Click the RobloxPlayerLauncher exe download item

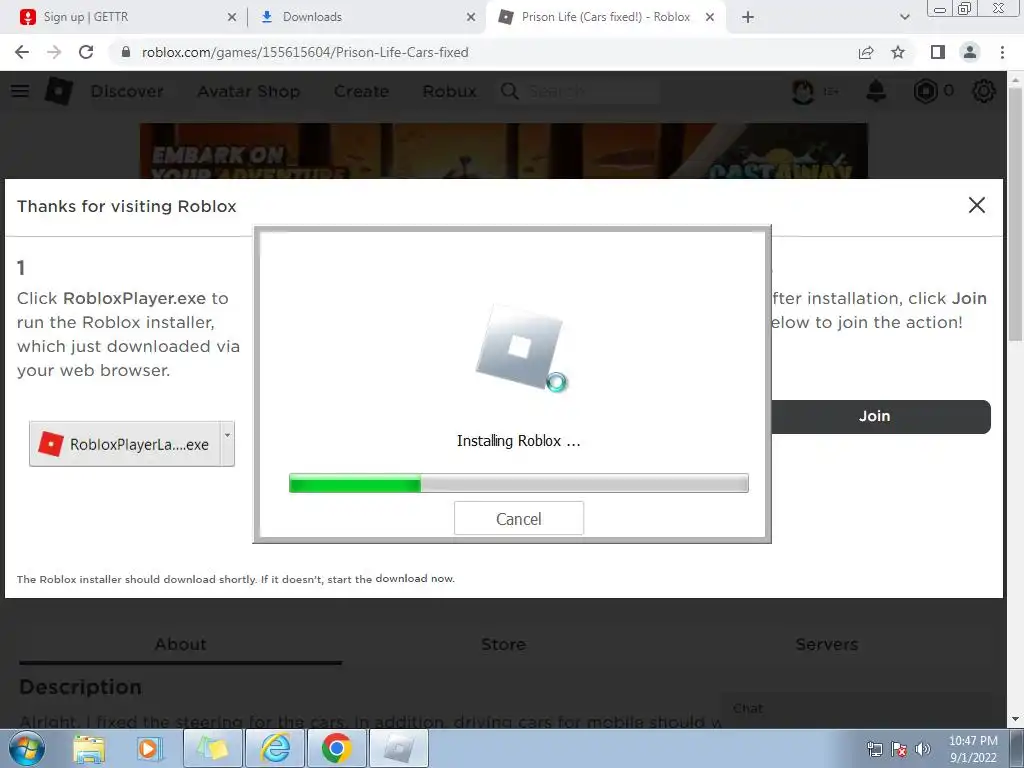point(125,444)
